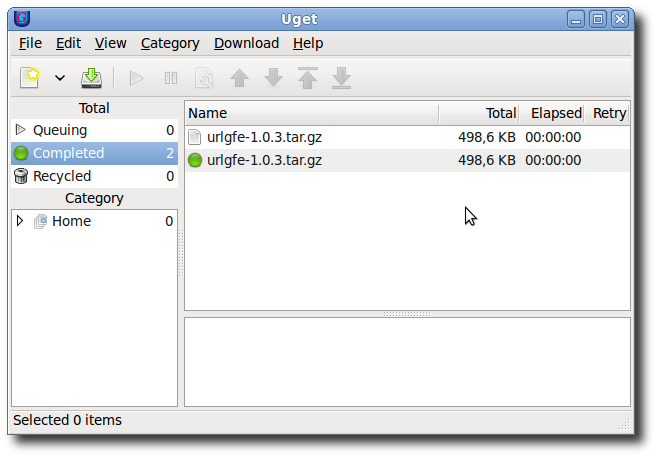The image size is (658, 458).
Task: Open the Download menu
Action: point(246,43)
